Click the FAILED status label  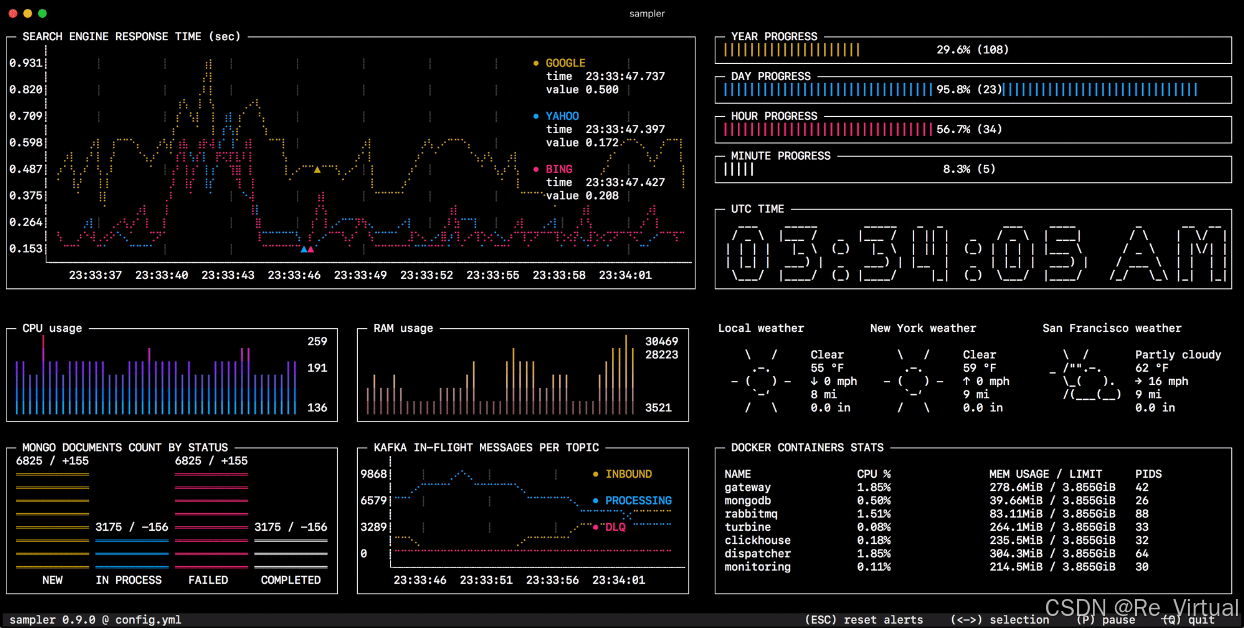(208, 580)
